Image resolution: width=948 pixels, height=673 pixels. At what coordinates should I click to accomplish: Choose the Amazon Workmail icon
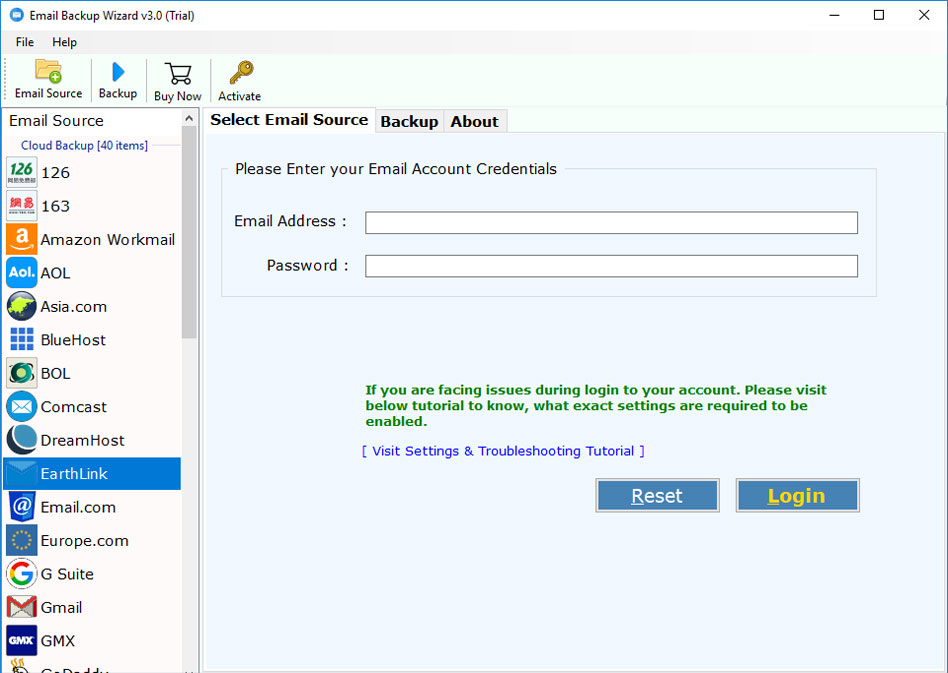click(20, 239)
